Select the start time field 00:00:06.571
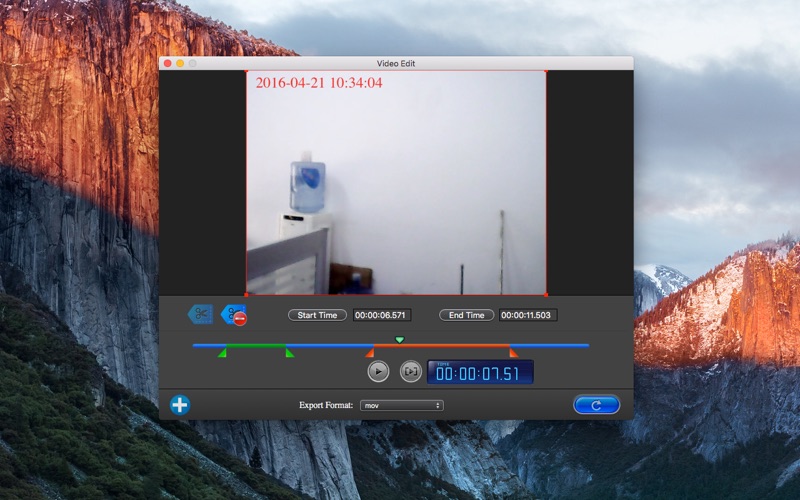The image size is (800, 500). [382, 315]
